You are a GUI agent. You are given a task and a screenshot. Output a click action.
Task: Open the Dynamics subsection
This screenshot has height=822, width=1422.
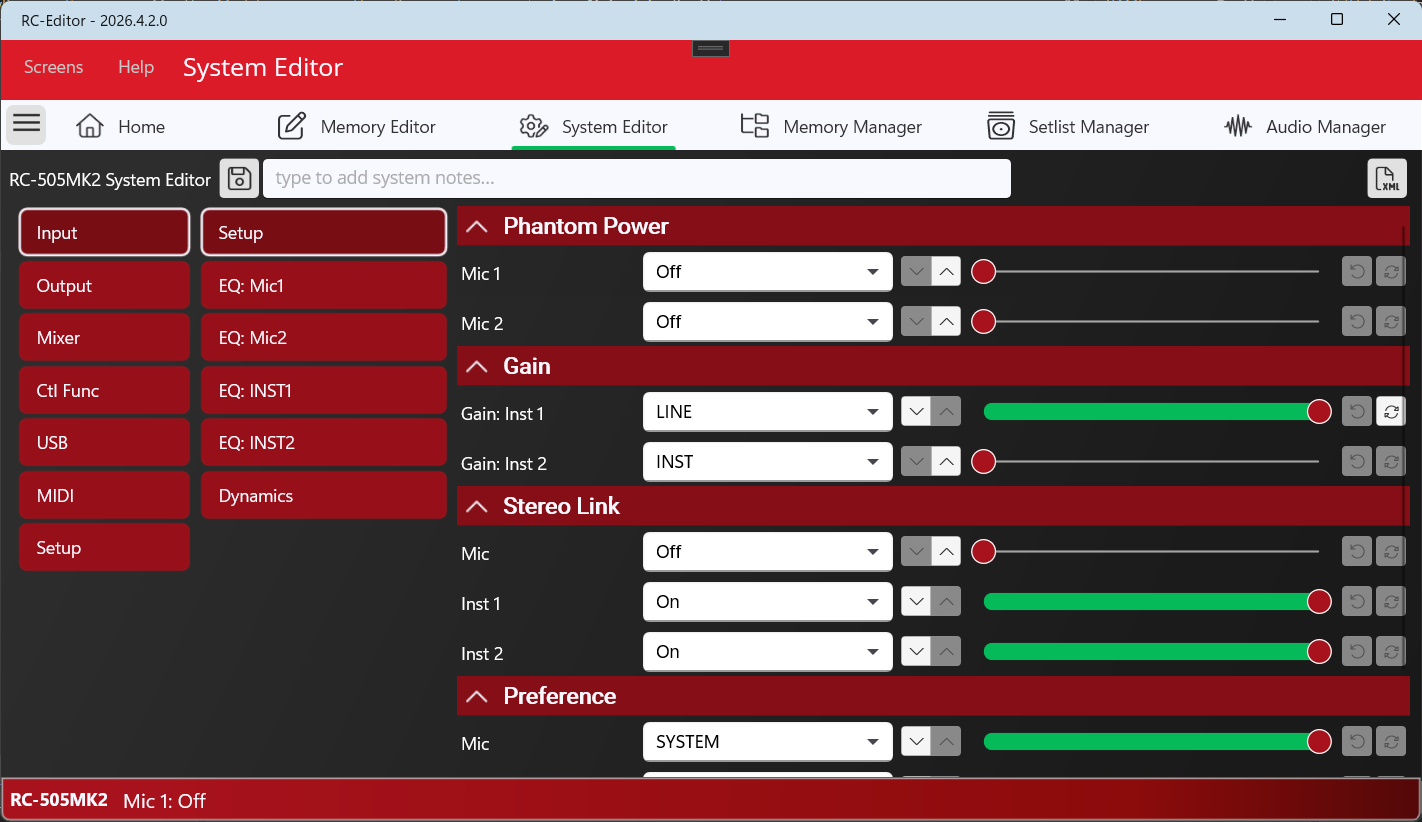324,496
